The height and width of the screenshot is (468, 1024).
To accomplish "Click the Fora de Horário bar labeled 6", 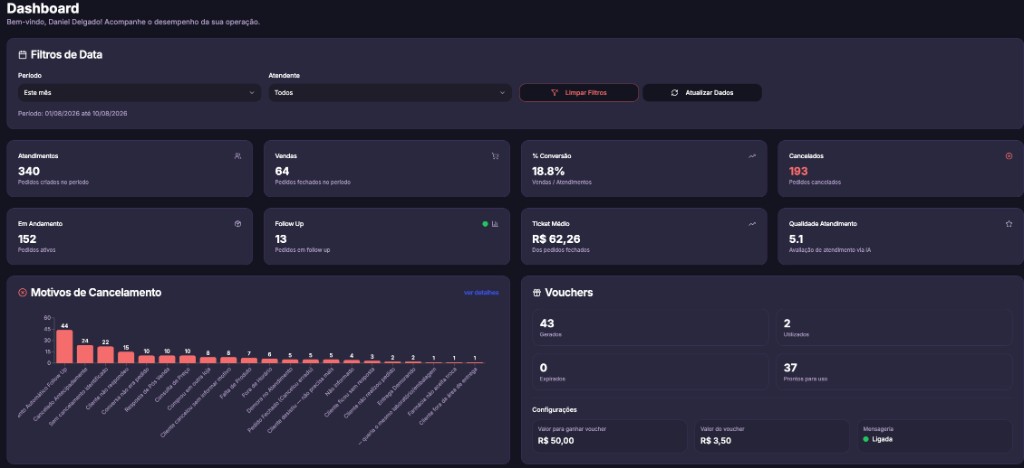I will point(270,360).
